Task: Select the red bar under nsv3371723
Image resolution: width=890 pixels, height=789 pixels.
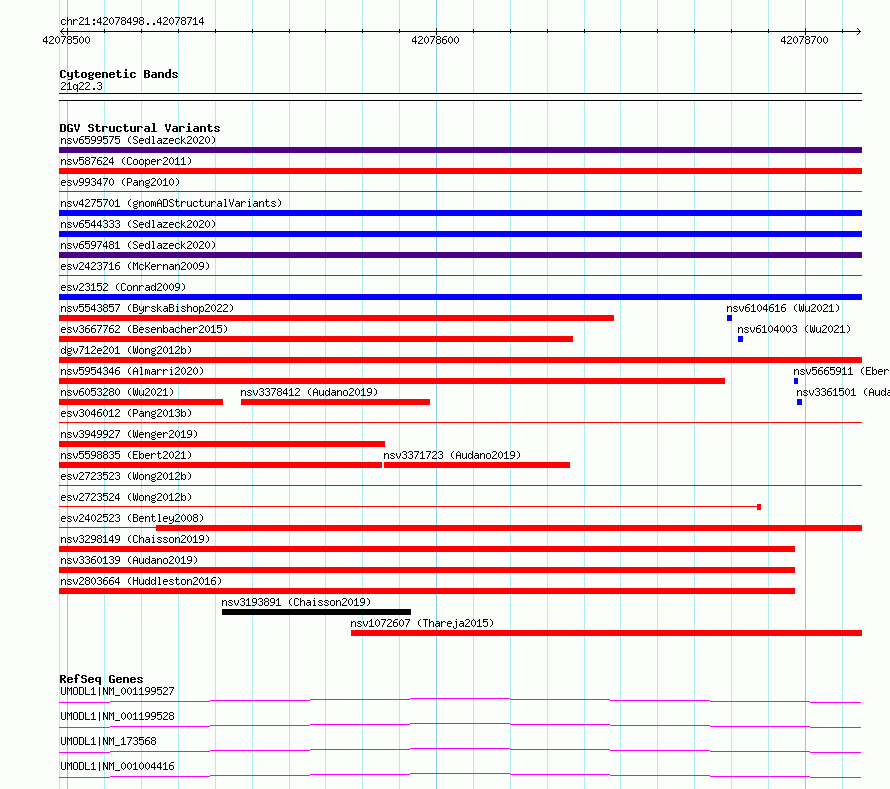Action: point(477,465)
